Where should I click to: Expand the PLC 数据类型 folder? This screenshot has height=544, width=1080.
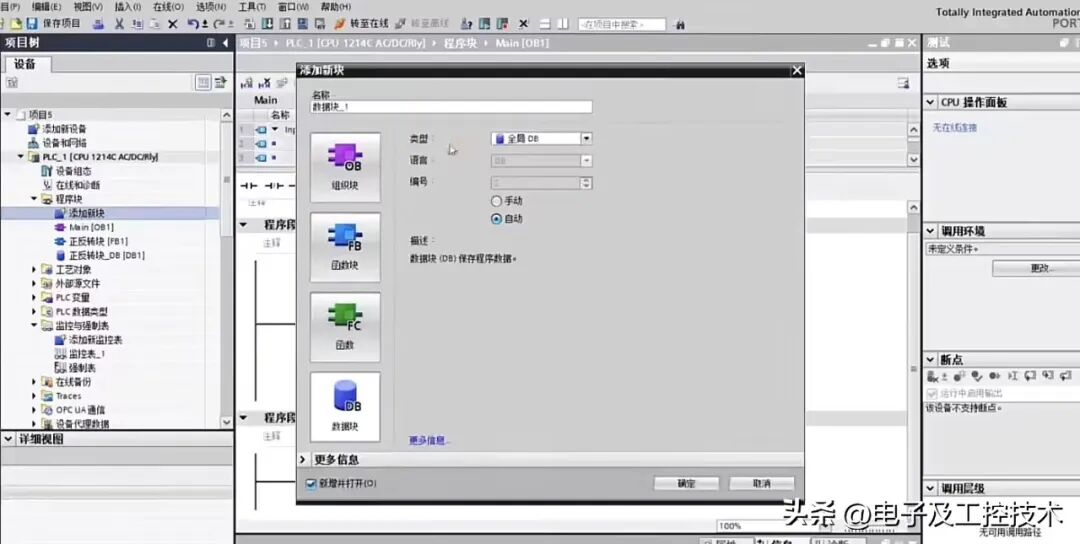pos(34,311)
